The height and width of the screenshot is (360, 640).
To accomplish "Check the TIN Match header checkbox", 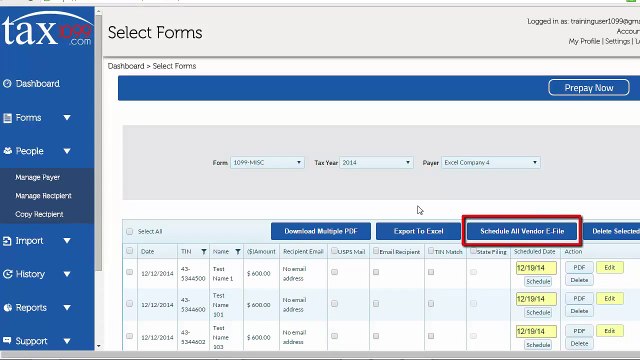I will [431, 251].
